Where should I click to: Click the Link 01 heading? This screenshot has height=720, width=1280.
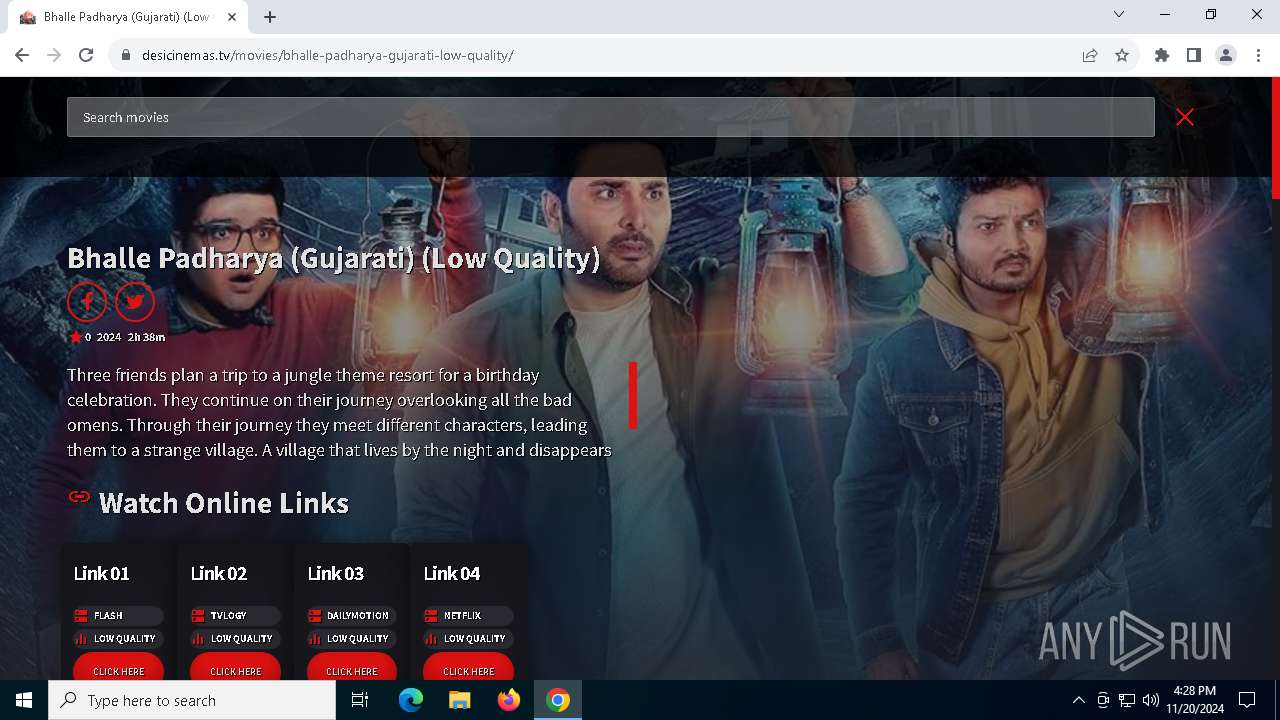coord(102,573)
